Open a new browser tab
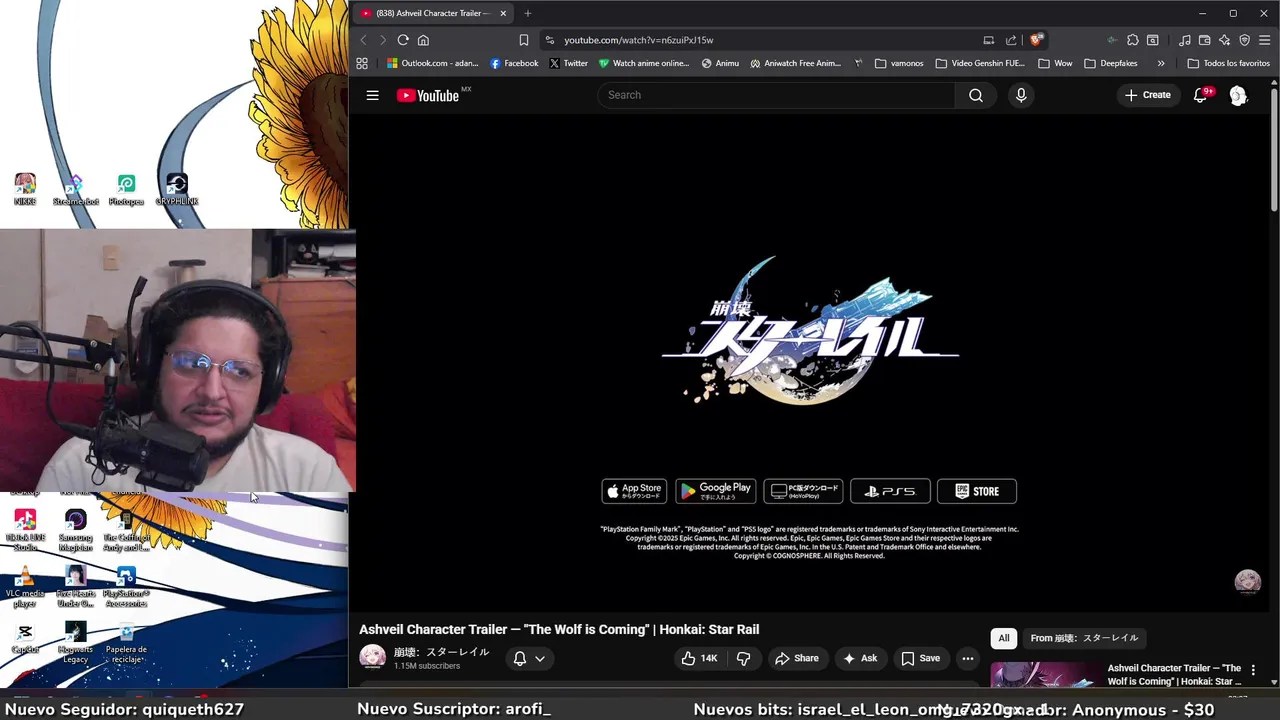 527,13
